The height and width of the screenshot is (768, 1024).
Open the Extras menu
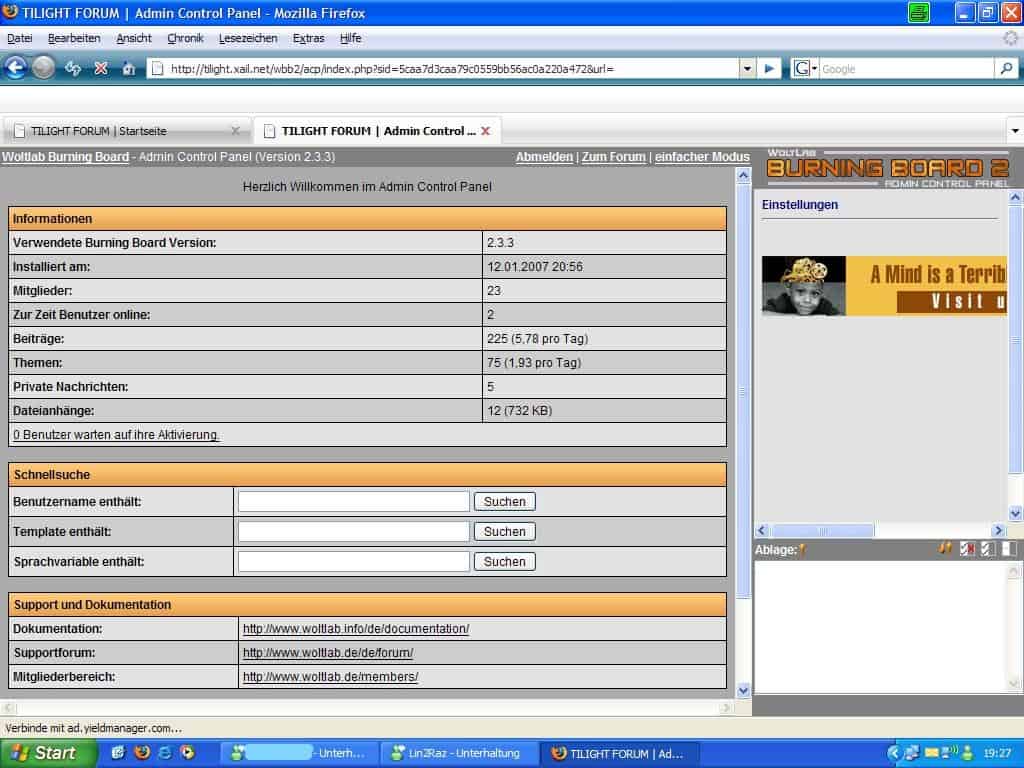[308, 39]
